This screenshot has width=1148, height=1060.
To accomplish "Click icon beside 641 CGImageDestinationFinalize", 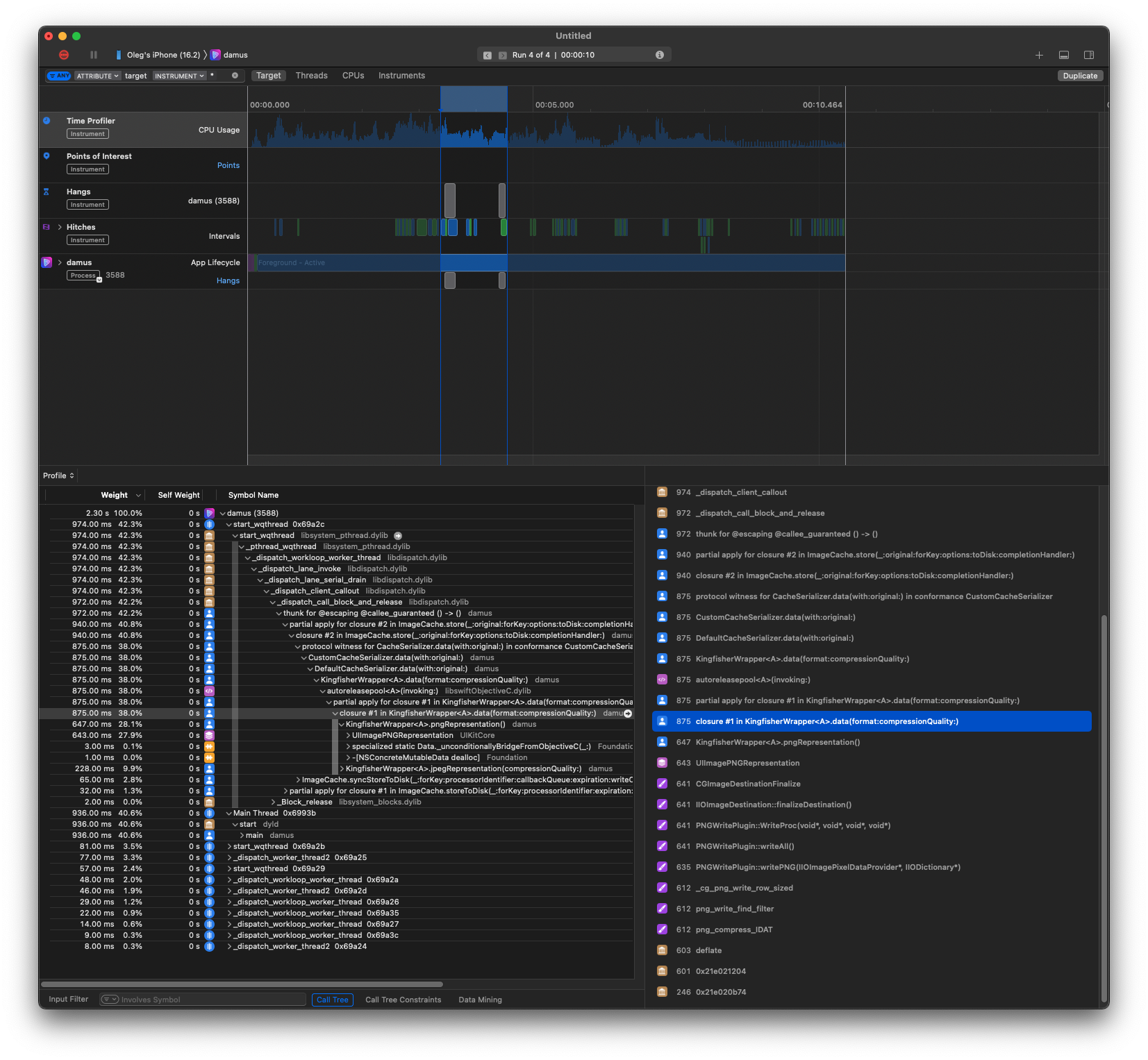I will [x=663, y=784].
